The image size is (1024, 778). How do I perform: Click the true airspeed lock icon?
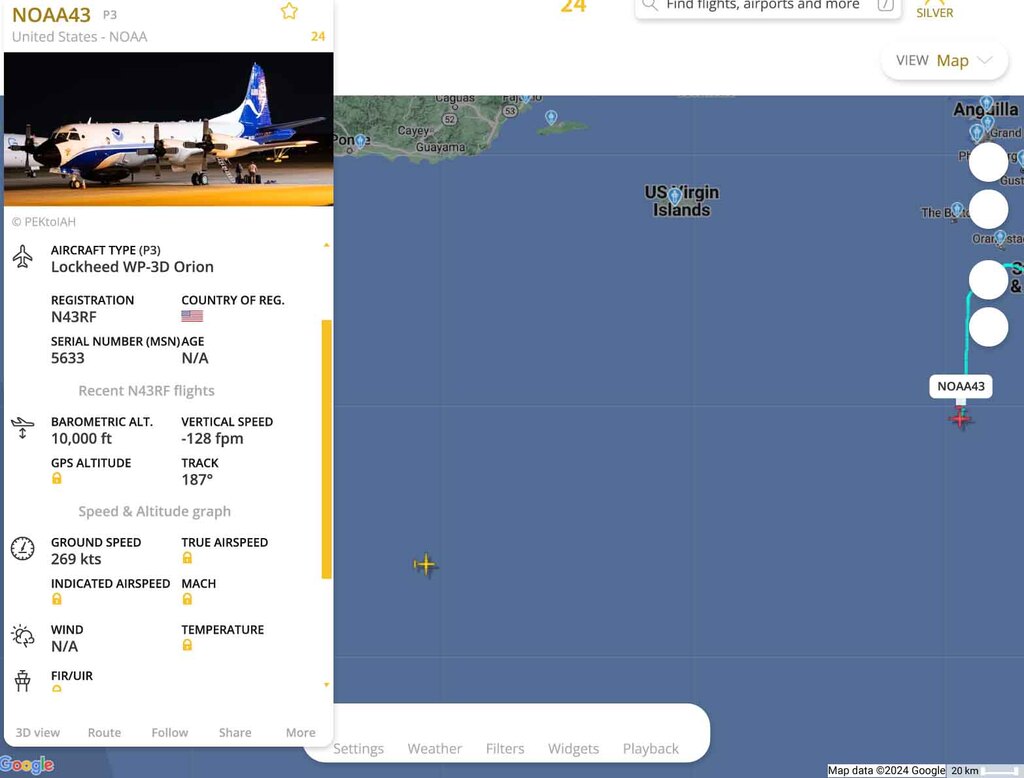187,558
